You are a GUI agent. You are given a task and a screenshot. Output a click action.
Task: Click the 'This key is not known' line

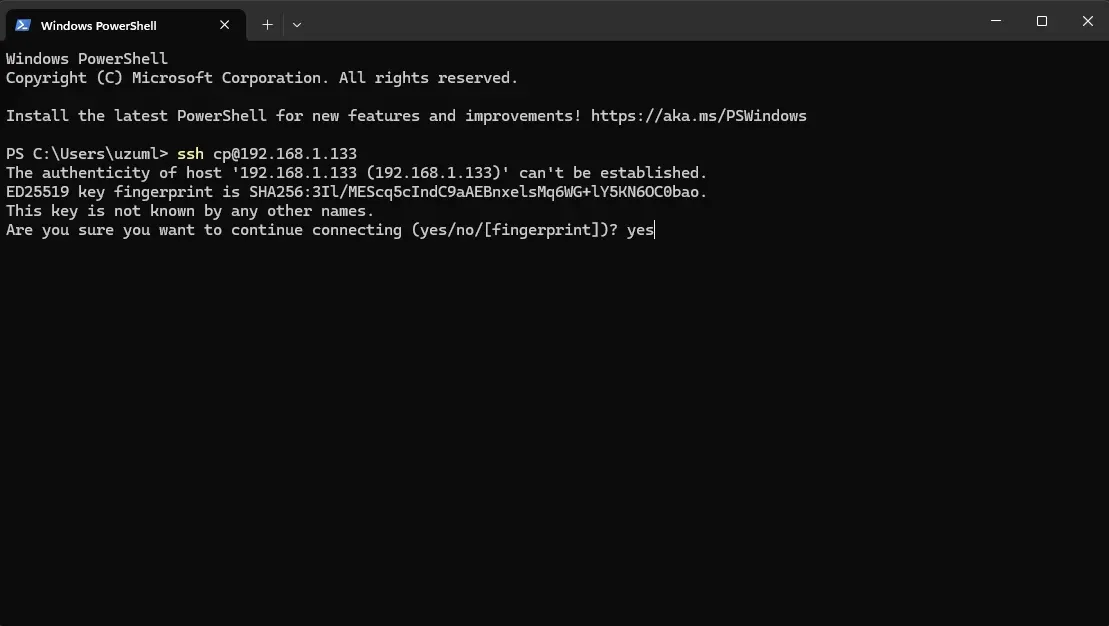[x=190, y=211]
